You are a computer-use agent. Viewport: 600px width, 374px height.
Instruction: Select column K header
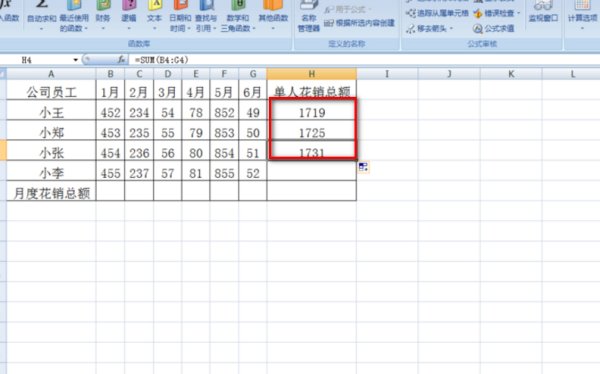(x=511, y=74)
